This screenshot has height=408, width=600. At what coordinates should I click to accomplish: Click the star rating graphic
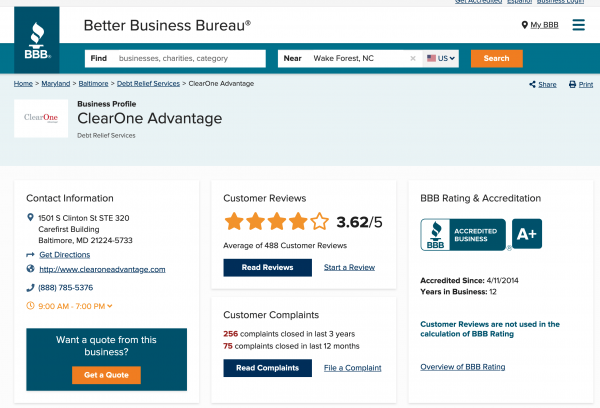tap(276, 222)
